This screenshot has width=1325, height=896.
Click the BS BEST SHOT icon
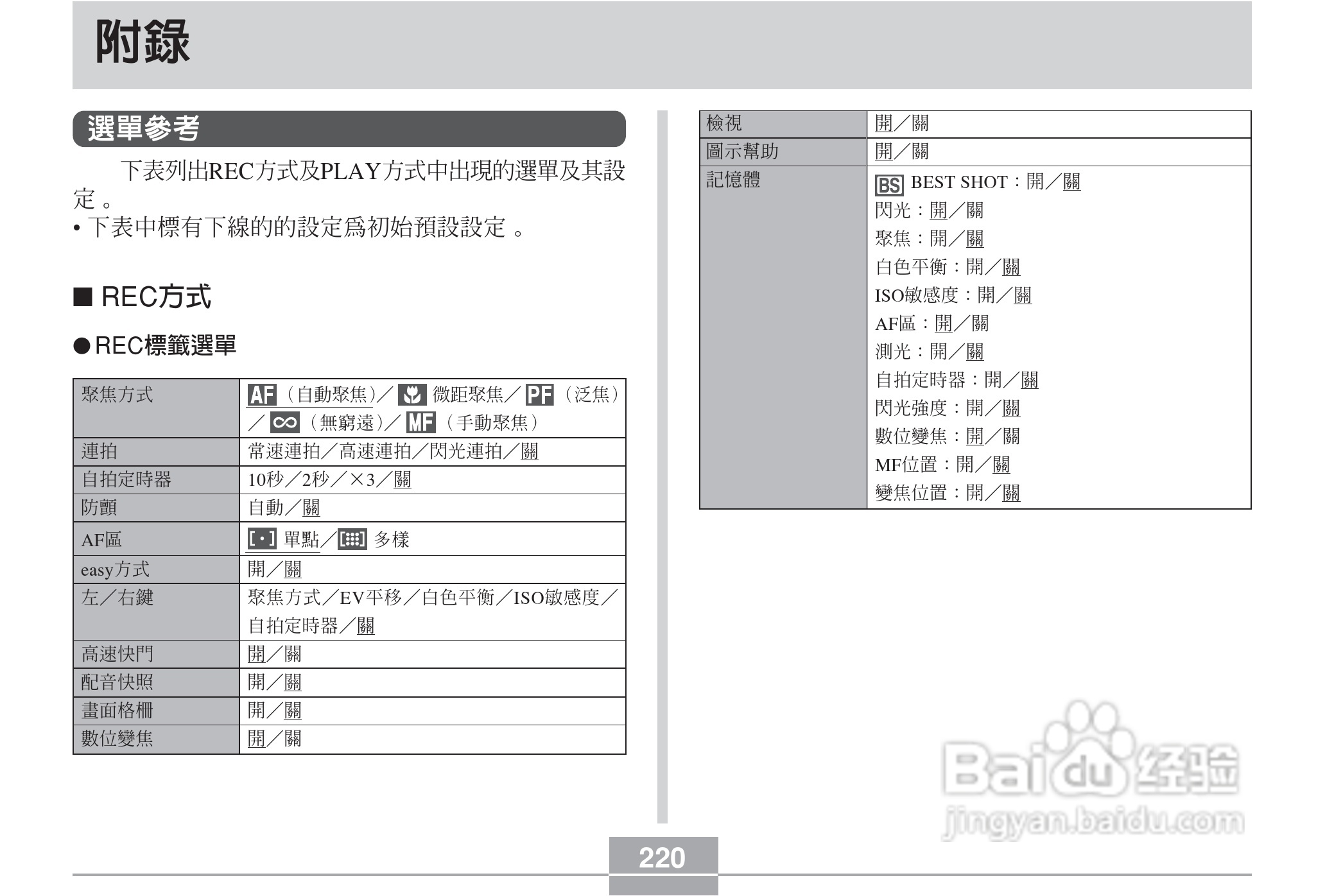click(889, 185)
